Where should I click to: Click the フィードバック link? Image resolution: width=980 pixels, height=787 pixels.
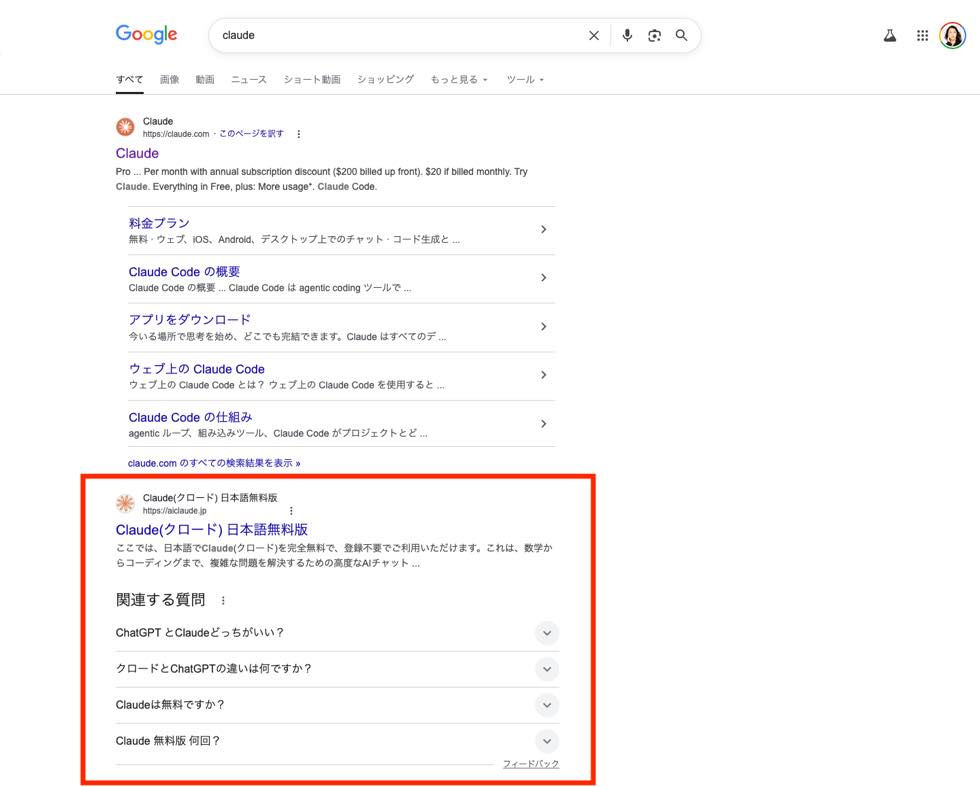pos(531,764)
